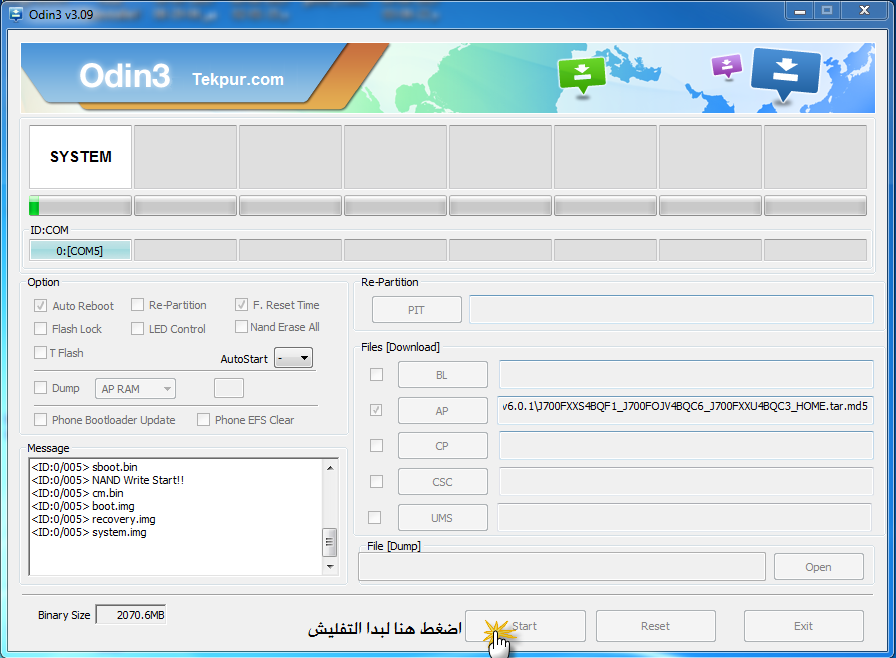Click the CP file path field
The height and width of the screenshot is (658, 896).
click(x=686, y=446)
